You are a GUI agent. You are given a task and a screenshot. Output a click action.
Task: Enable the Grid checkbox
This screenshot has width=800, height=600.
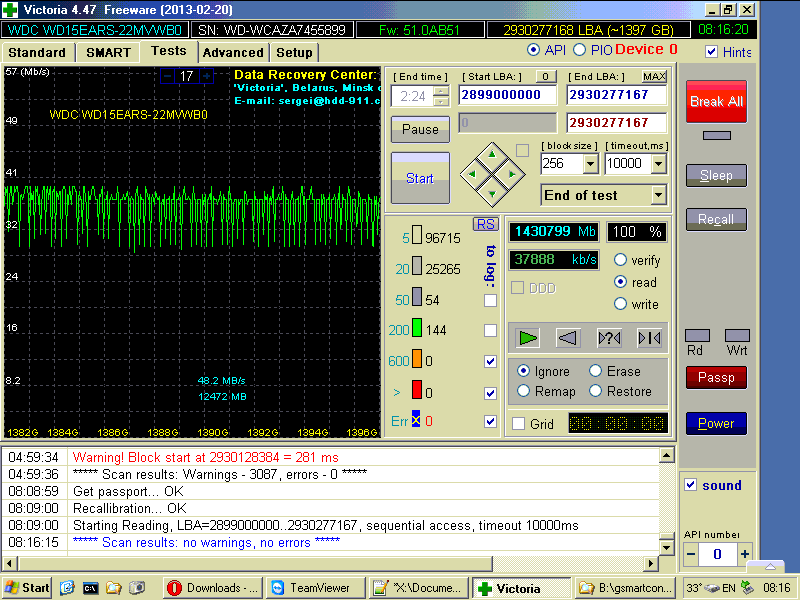(518, 423)
